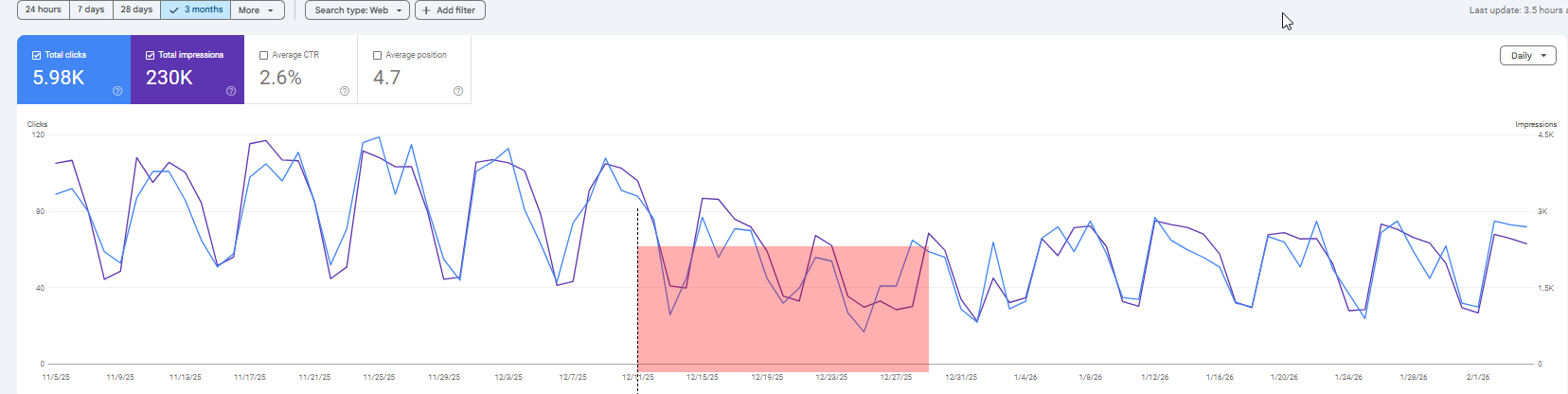The width and height of the screenshot is (1568, 394).
Task: Click the help icon on Total impressions card
Action: pyautogui.click(x=231, y=91)
